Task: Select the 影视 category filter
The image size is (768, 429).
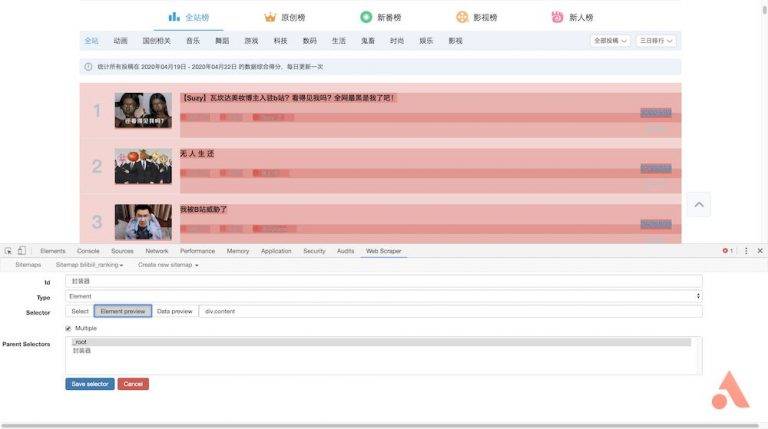Action: pos(456,41)
